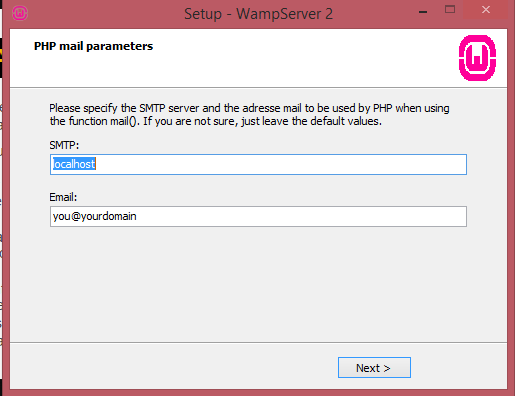The image size is (515, 396).
Task: Click the PHP mail parameters heading
Action: (93, 46)
